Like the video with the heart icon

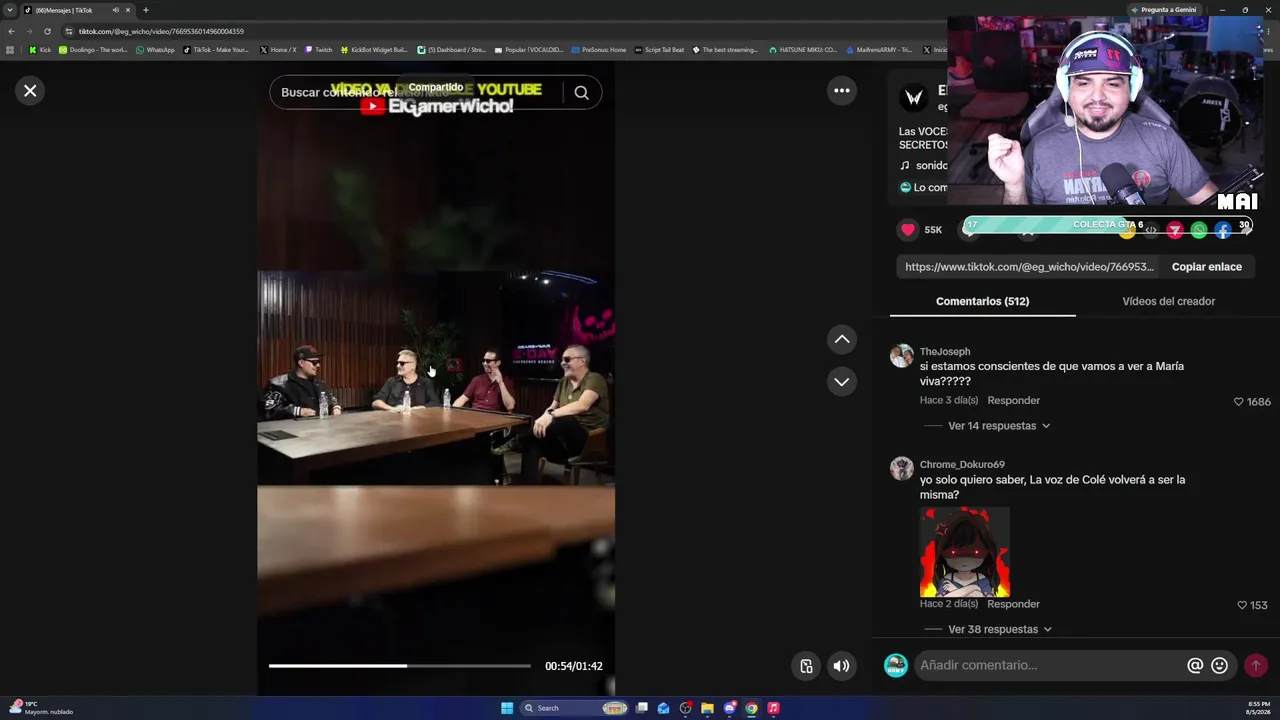coord(908,230)
